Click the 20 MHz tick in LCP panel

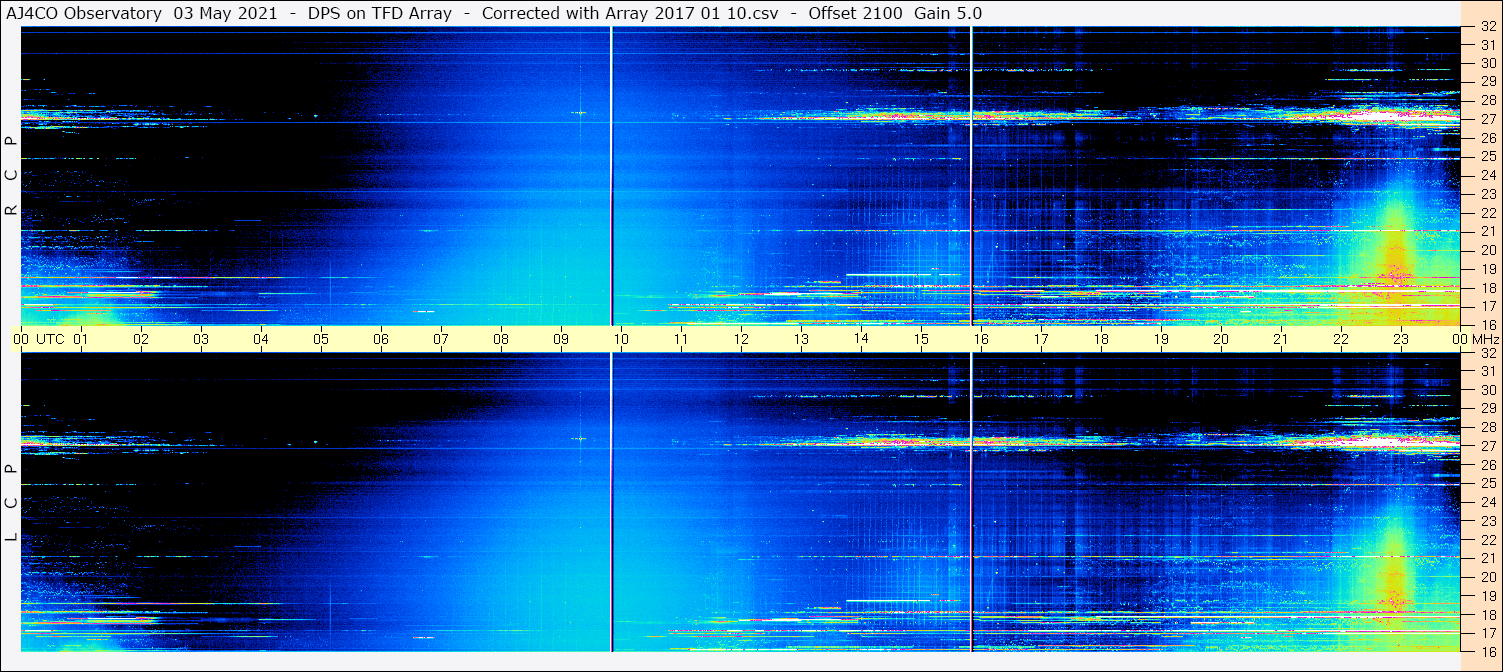[x=1487, y=576]
